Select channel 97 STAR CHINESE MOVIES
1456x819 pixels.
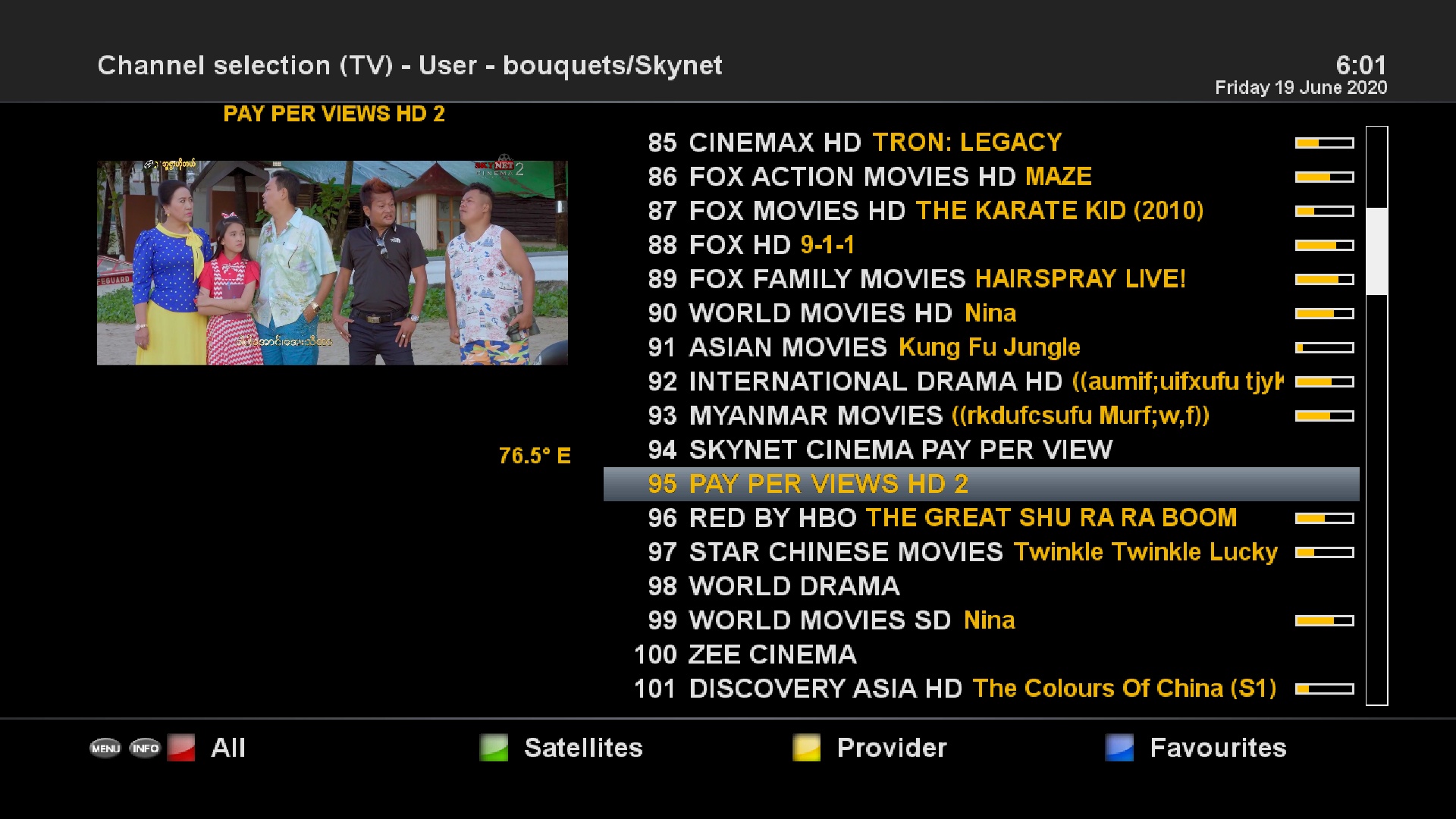(x=981, y=552)
